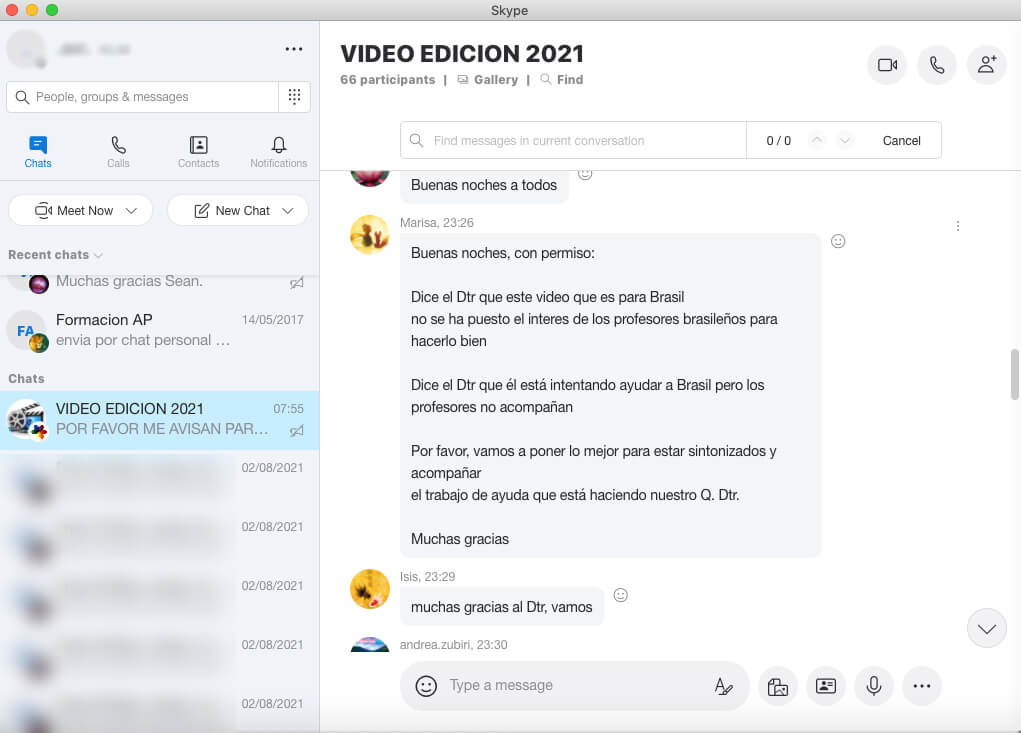This screenshot has width=1021, height=733.
Task: Expand the New Chat dropdown
Action: pos(288,211)
